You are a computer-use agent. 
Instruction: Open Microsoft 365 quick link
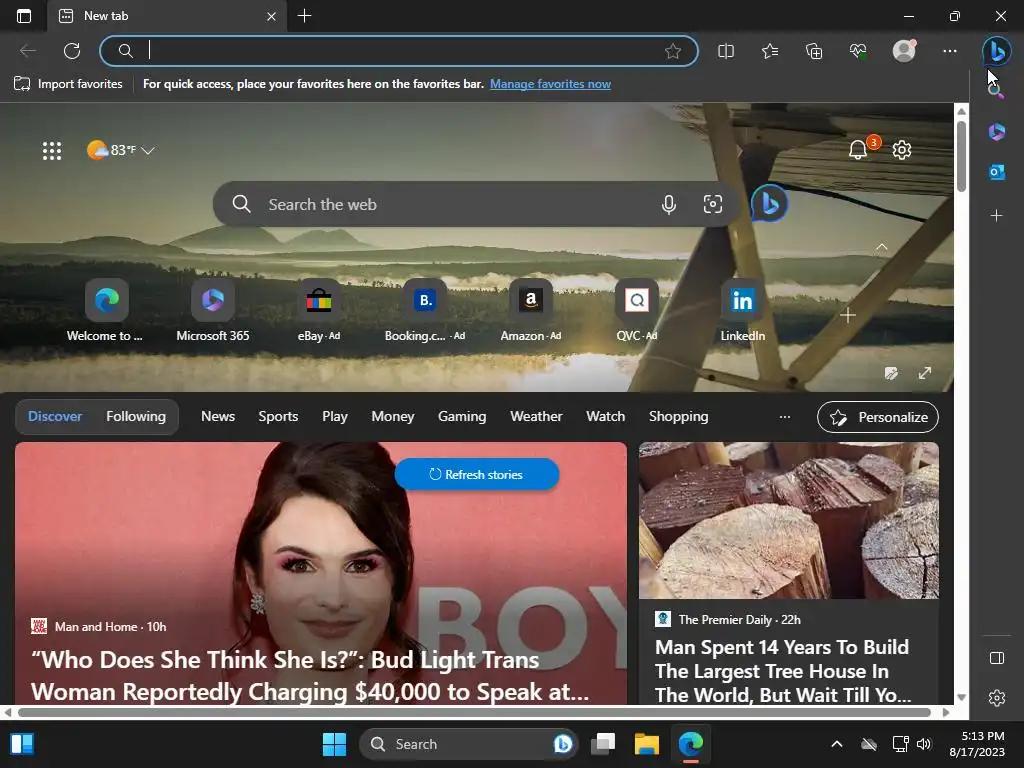pos(213,311)
